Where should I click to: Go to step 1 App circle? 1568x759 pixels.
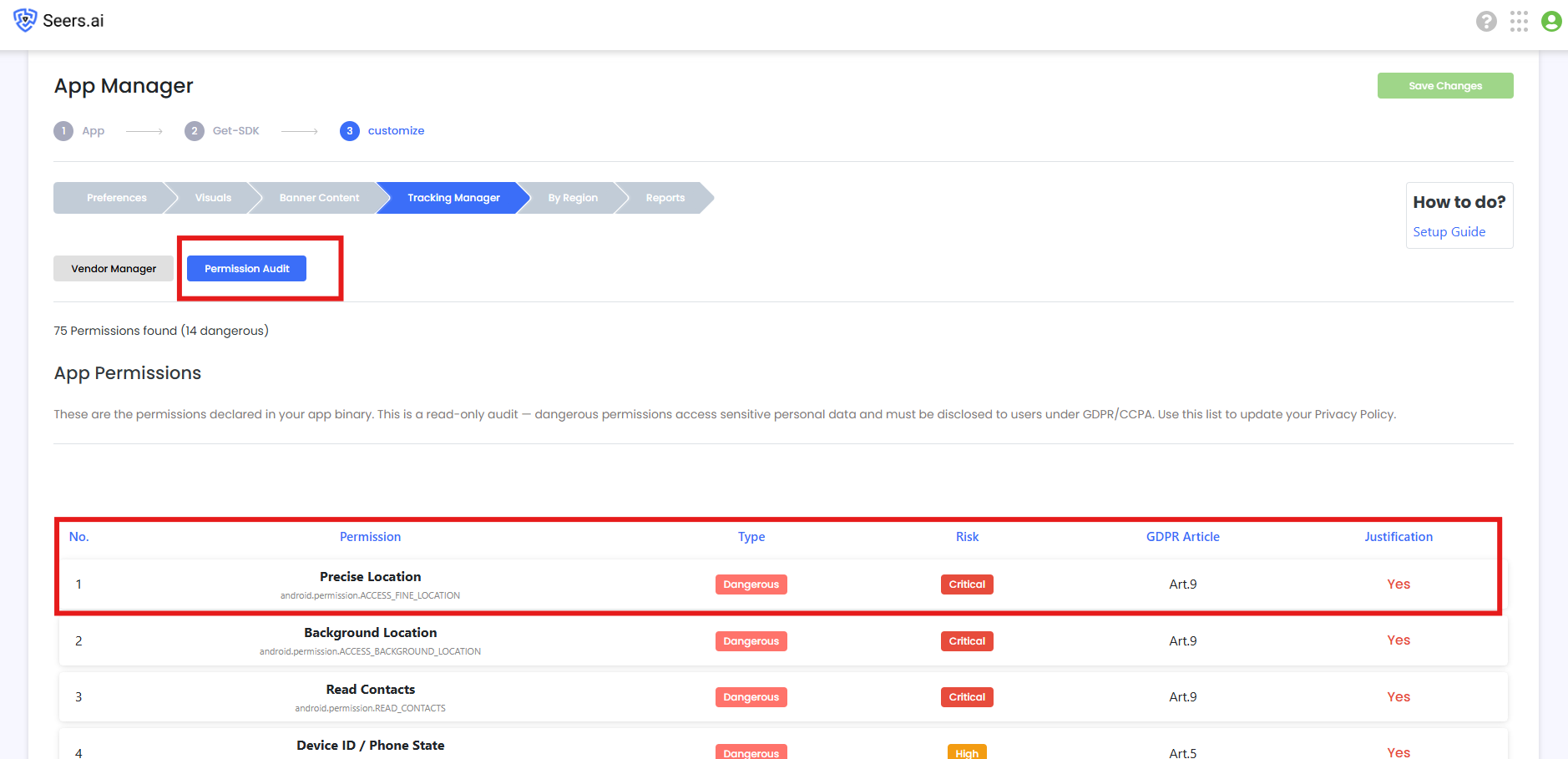pos(63,131)
